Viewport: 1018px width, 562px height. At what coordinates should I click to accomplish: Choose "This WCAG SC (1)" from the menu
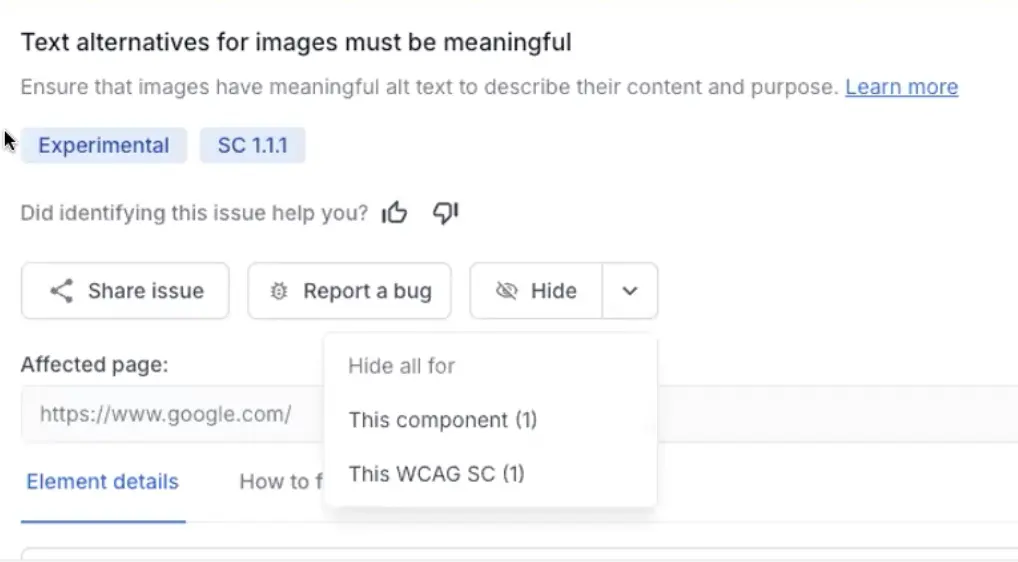click(436, 474)
